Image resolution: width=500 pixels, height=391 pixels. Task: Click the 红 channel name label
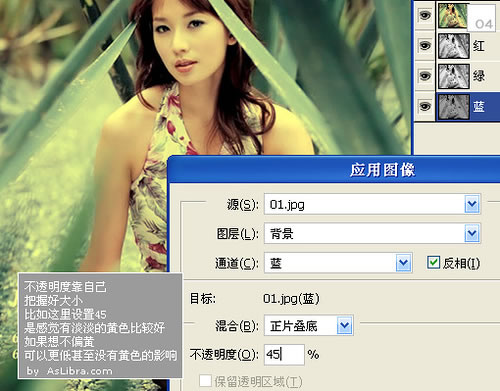tap(479, 46)
